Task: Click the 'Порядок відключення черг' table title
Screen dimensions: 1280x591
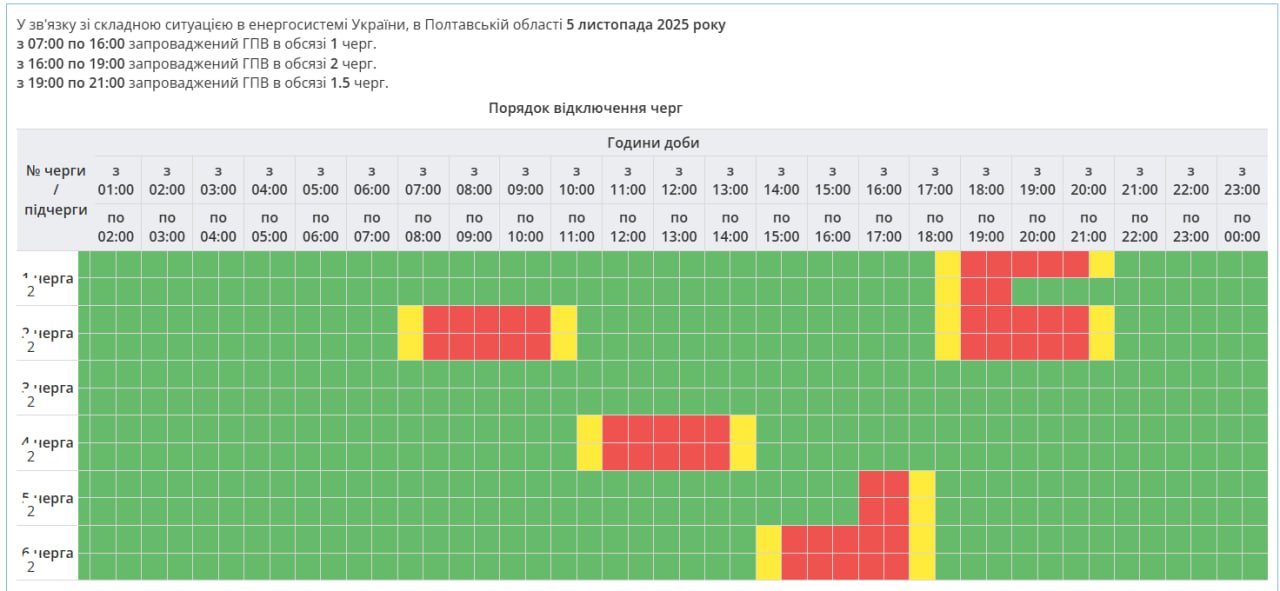Action: [585, 107]
